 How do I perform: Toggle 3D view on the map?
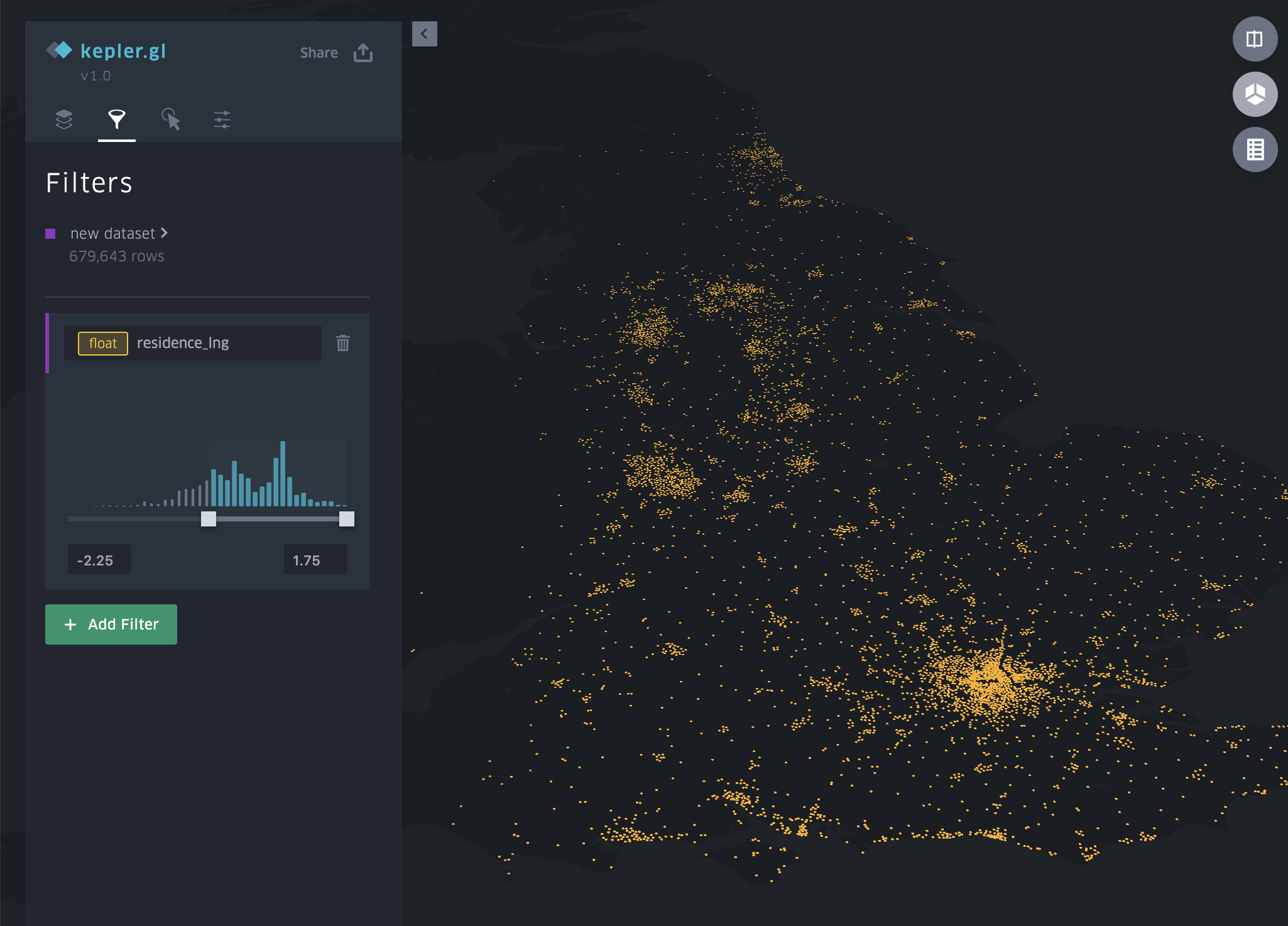tap(1255, 94)
